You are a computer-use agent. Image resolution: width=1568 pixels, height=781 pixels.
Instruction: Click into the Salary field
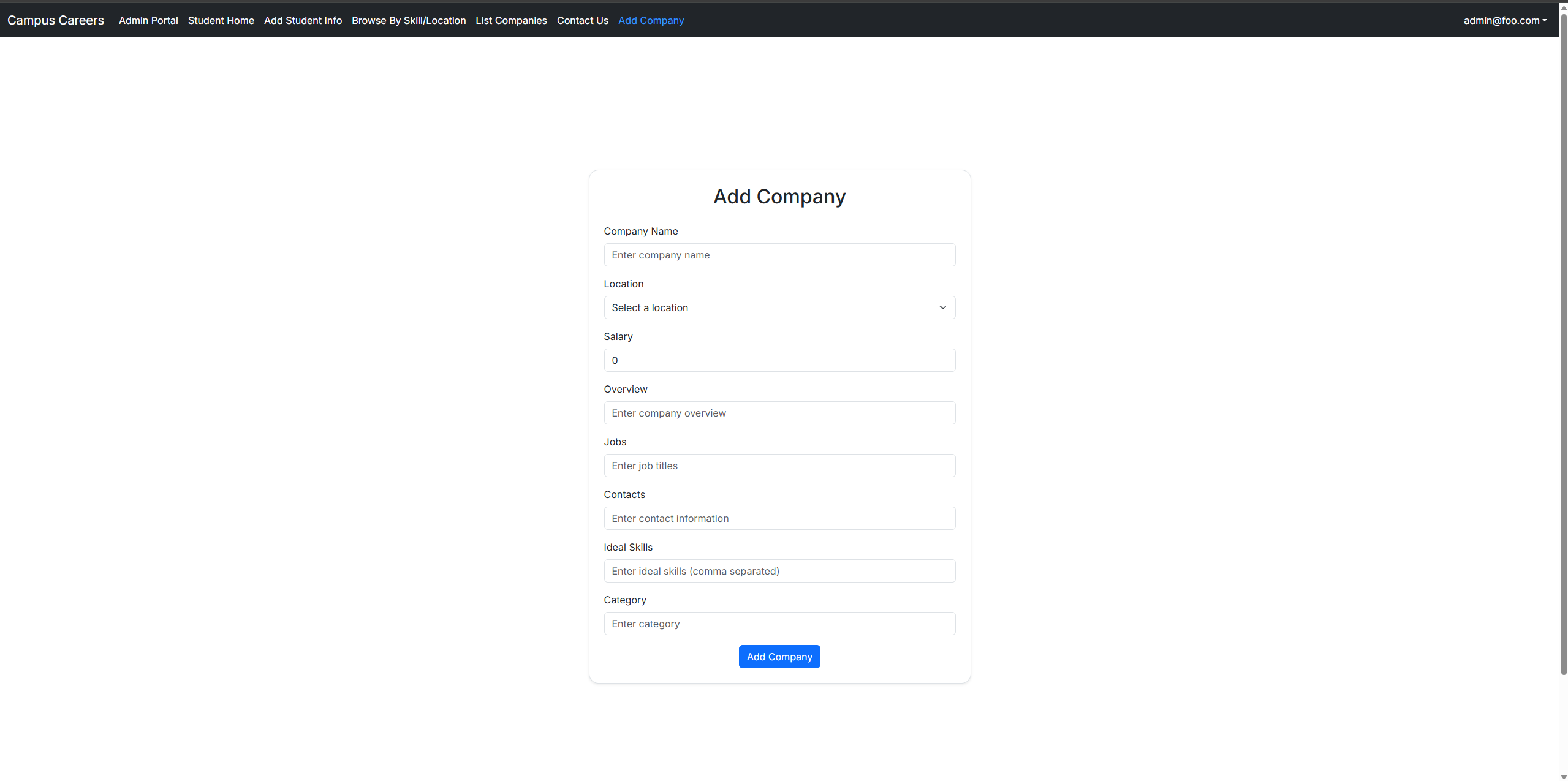click(779, 360)
